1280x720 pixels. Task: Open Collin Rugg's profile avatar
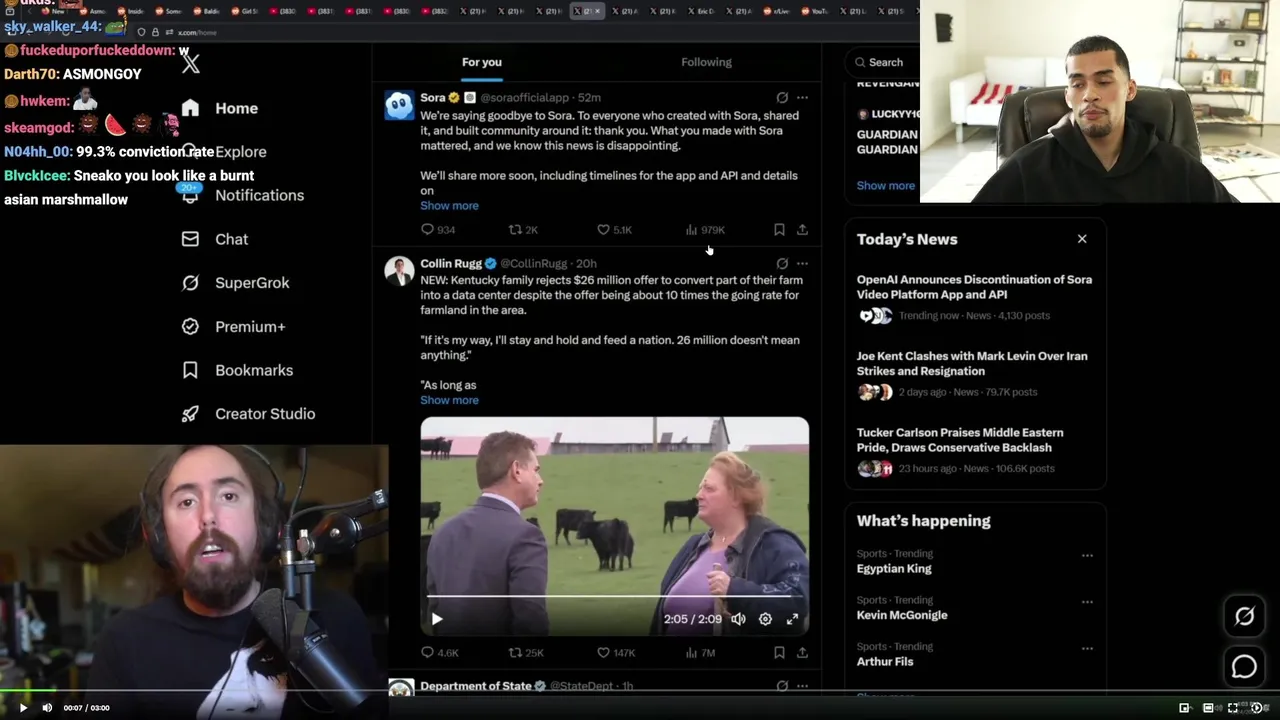(399, 271)
